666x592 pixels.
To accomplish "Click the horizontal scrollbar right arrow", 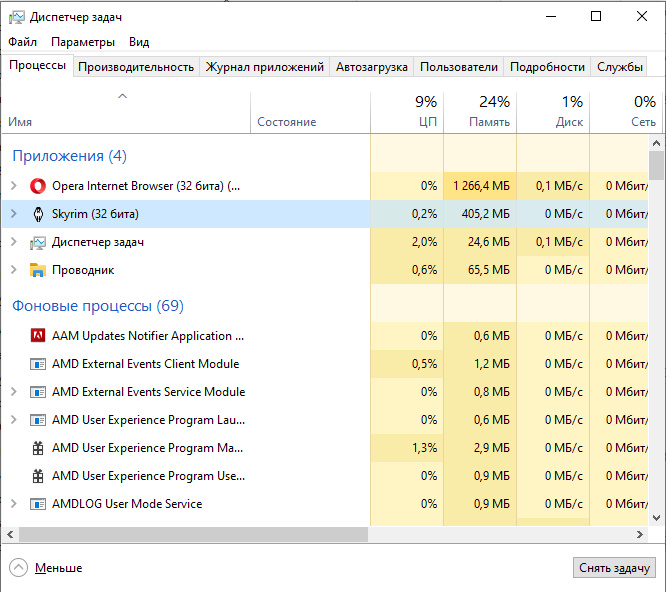I will click(641, 535).
